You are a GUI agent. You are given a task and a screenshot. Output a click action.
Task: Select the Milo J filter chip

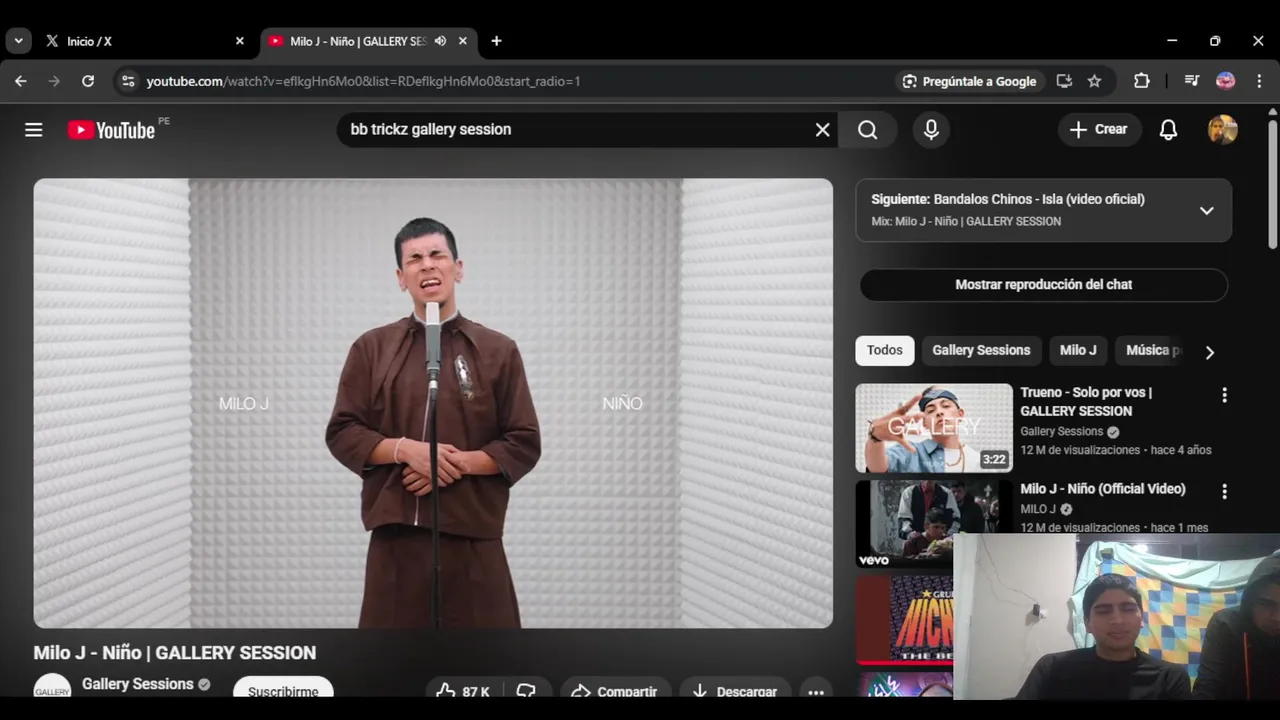tap(1078, 350)
